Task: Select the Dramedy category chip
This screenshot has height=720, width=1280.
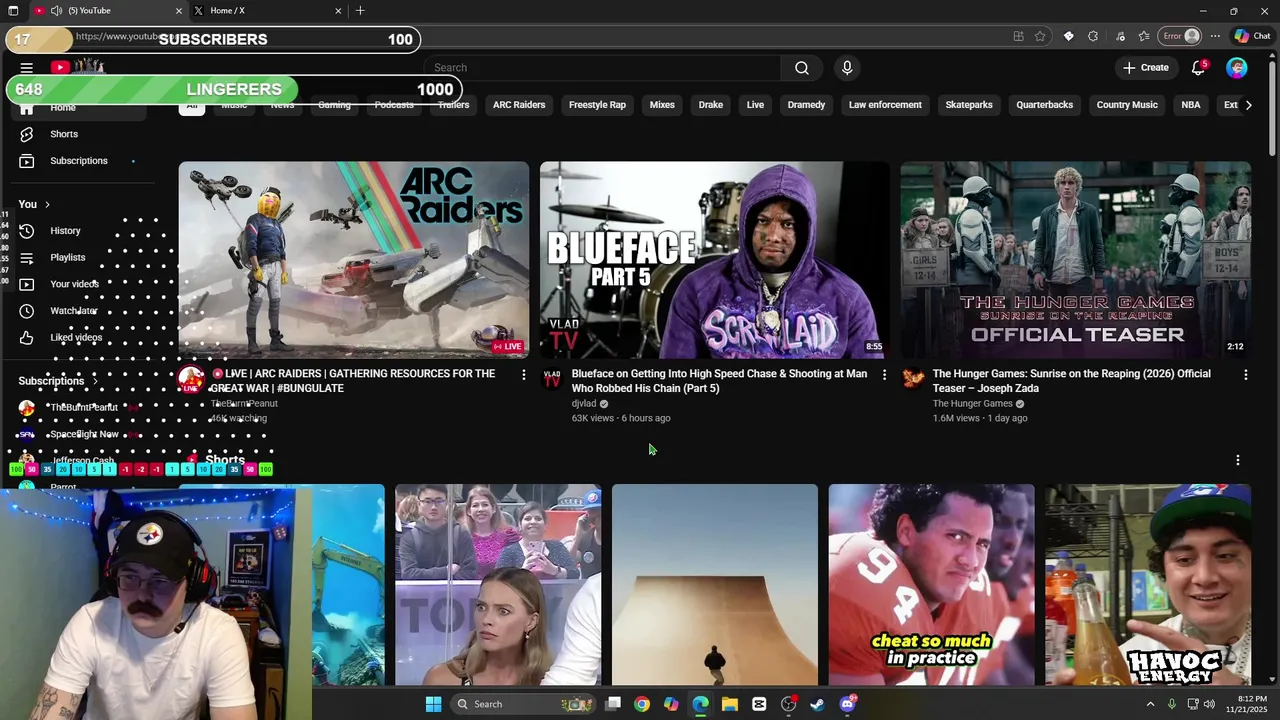Action: pos(806,105)
